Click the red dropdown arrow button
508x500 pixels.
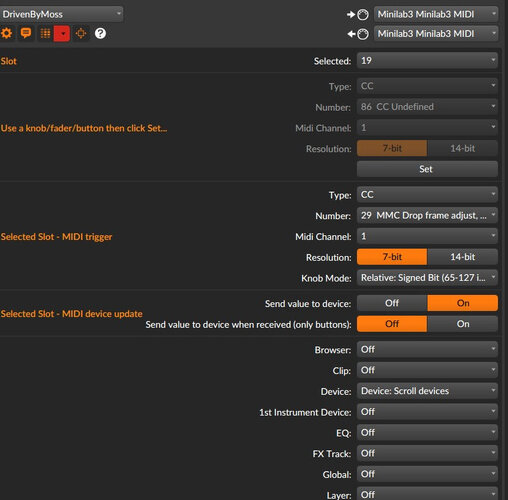pyautogui.click(x=62, y=33)
